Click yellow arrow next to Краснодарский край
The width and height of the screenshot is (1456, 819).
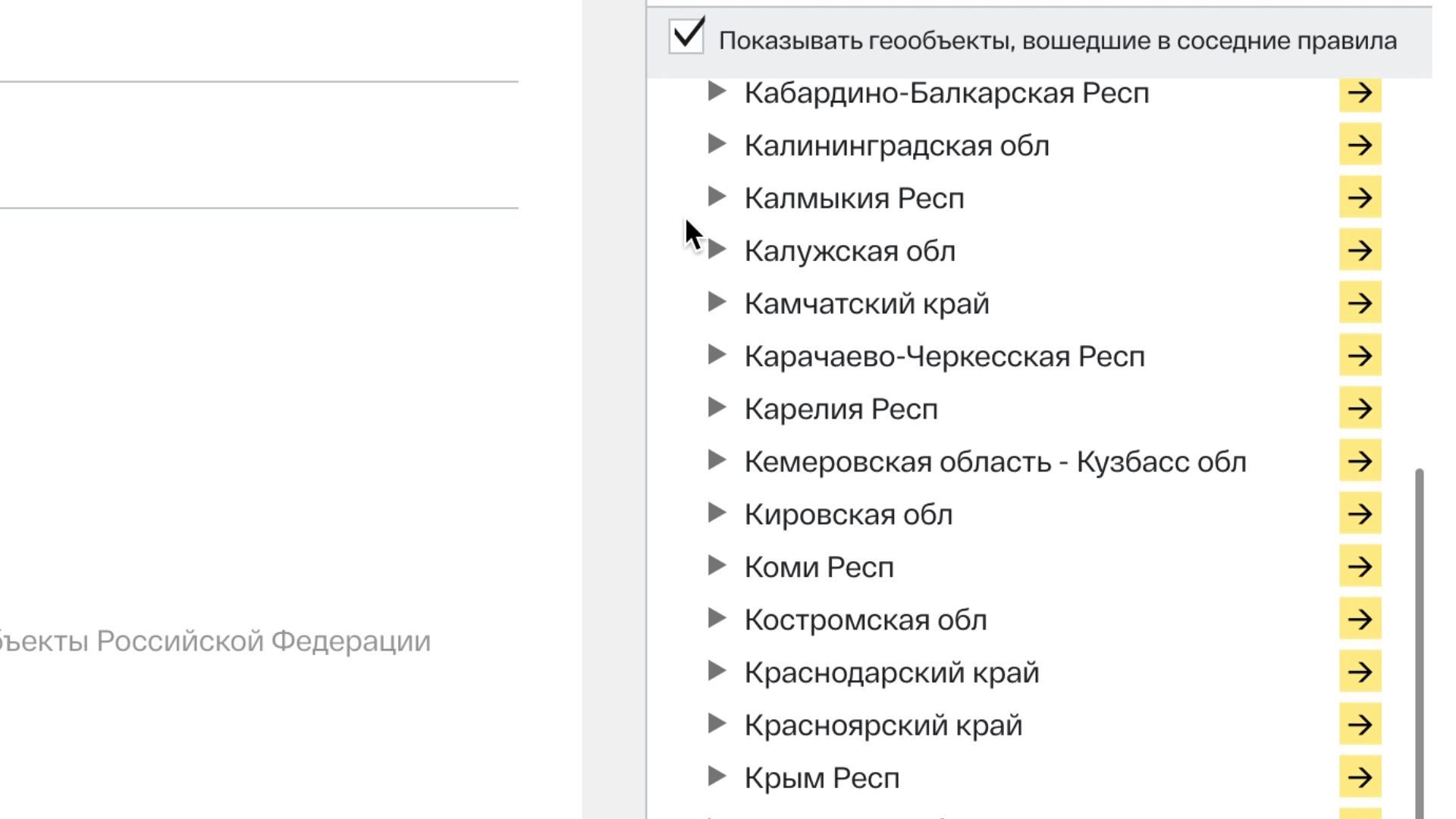1360,672
